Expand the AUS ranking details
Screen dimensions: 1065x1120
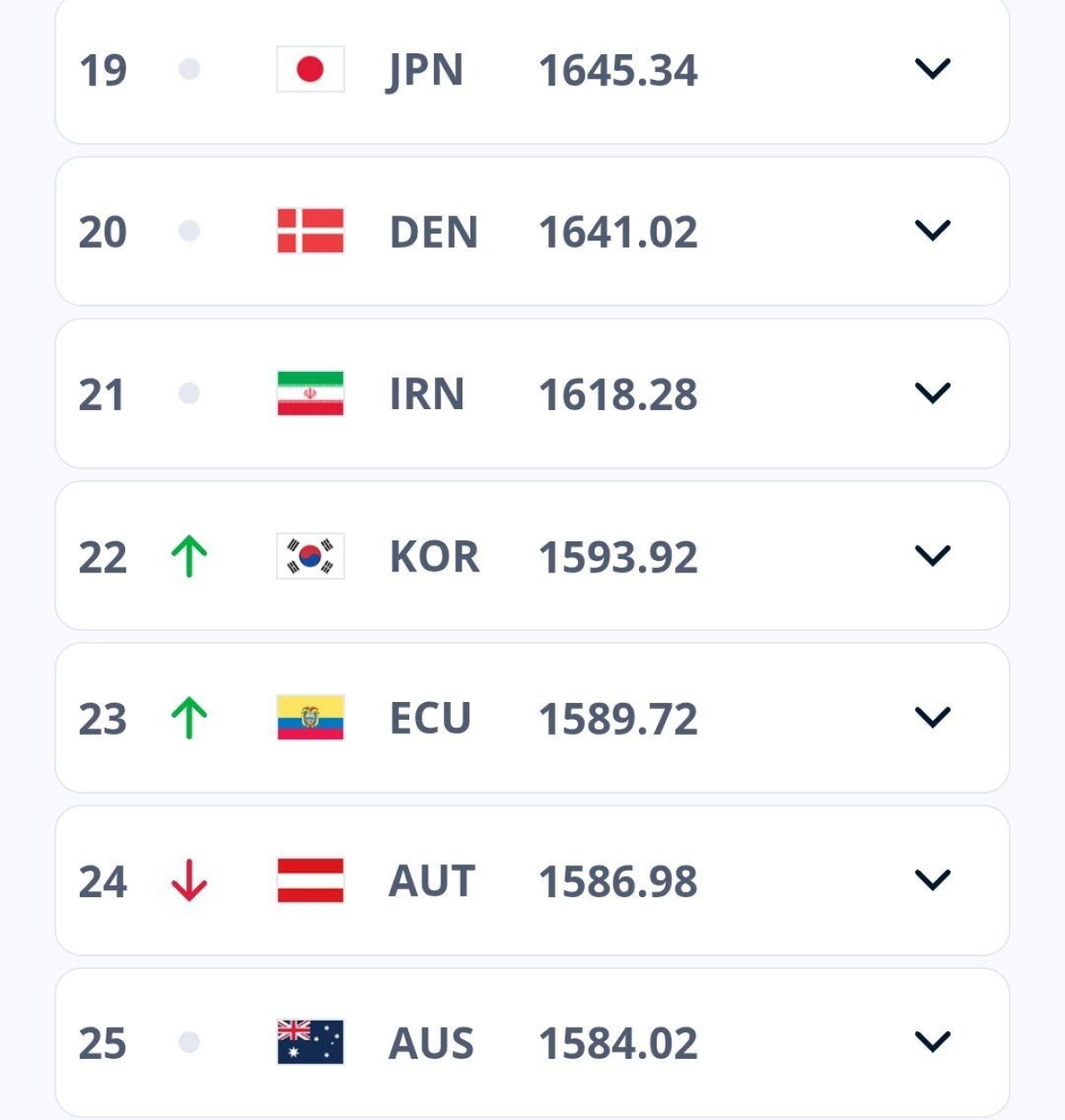[x=932, y=1042]
